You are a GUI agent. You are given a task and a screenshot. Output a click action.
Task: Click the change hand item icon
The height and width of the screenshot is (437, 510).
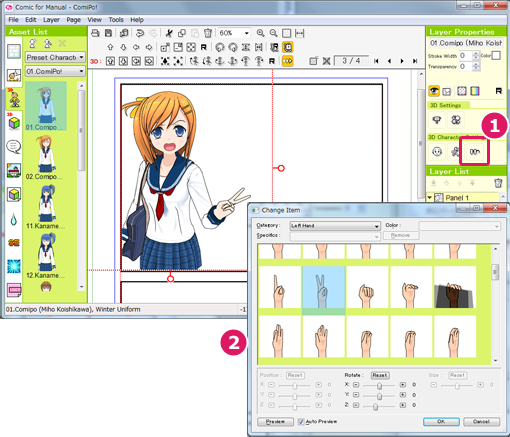click(474, 152)
